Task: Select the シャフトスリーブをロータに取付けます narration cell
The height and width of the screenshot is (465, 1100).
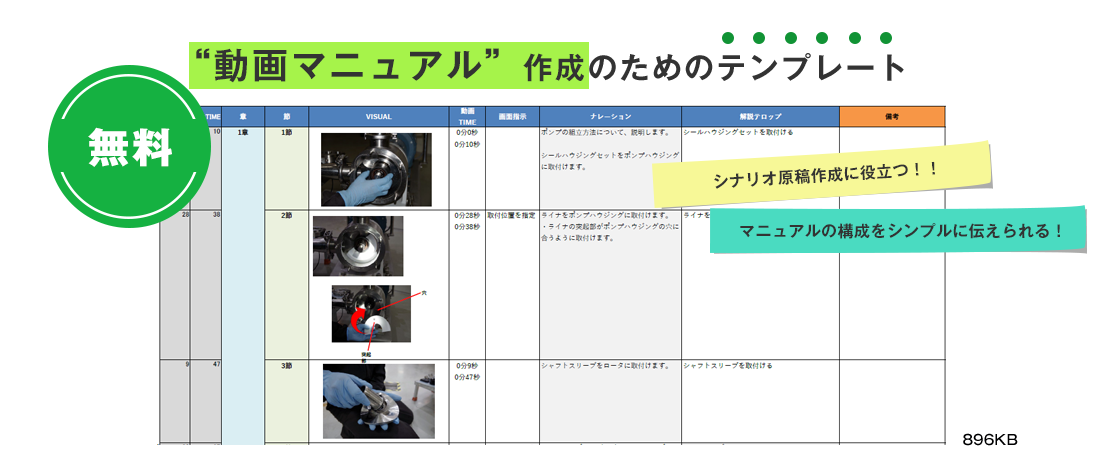Action: [605, 366]
